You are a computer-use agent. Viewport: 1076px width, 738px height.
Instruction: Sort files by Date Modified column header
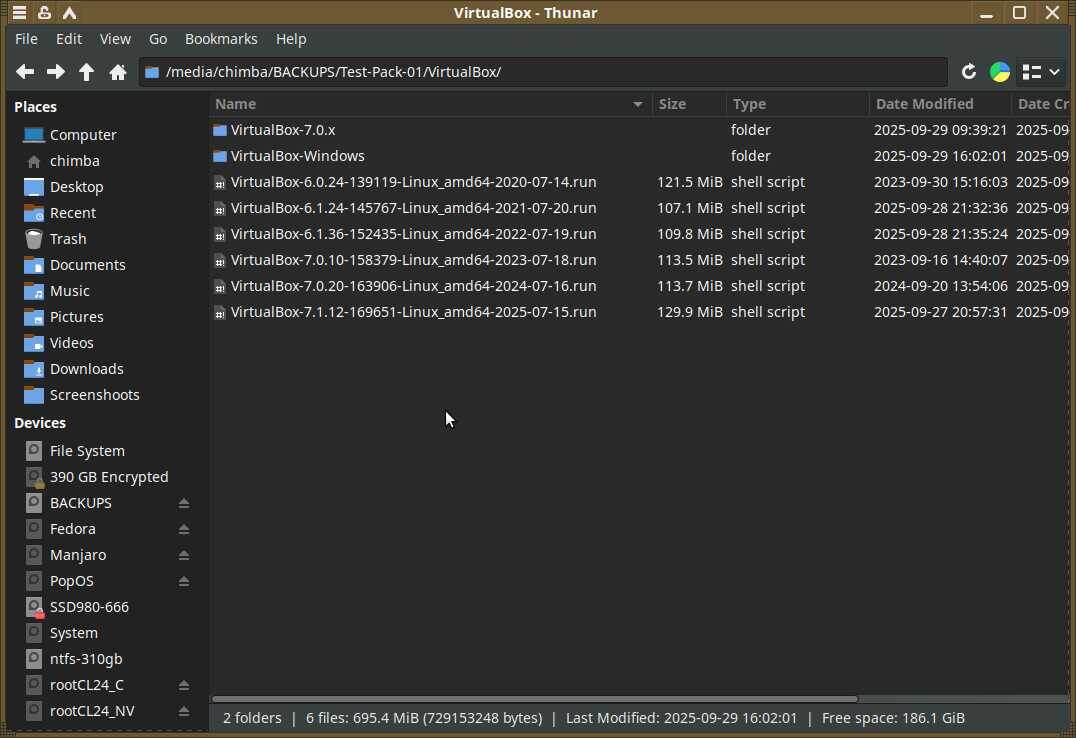(x=939, y=104)
